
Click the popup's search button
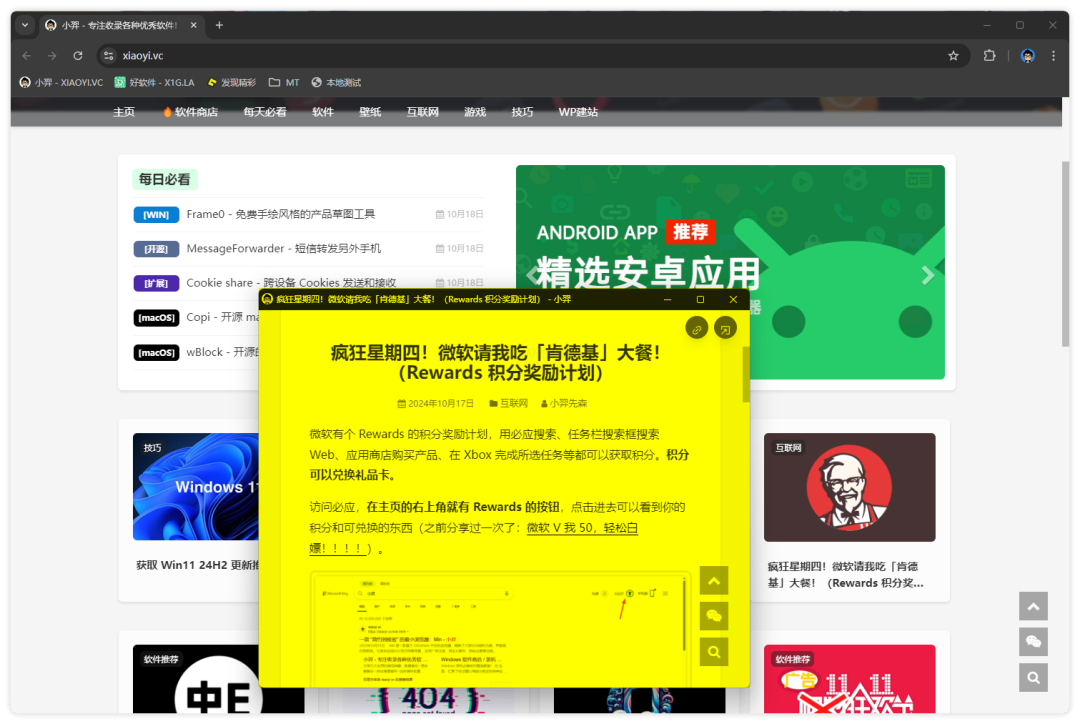714,652
